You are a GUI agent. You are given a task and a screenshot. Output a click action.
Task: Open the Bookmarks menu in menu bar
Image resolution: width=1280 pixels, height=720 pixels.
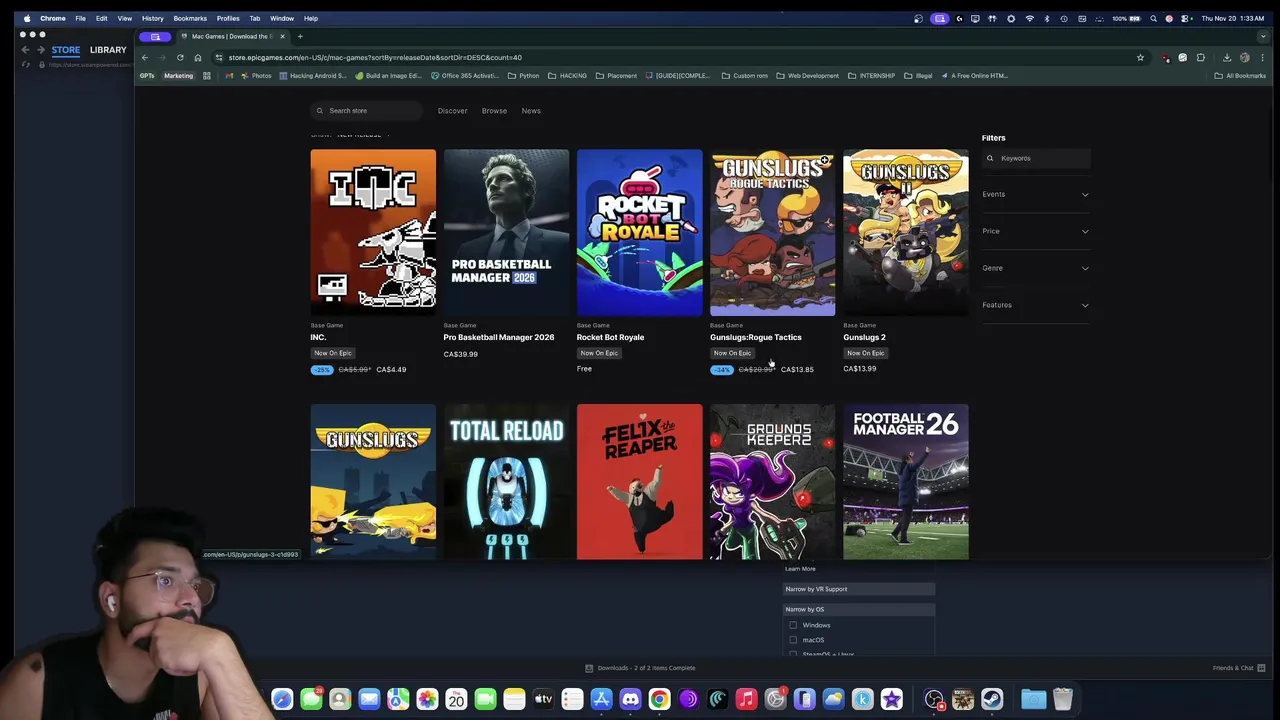190,18
